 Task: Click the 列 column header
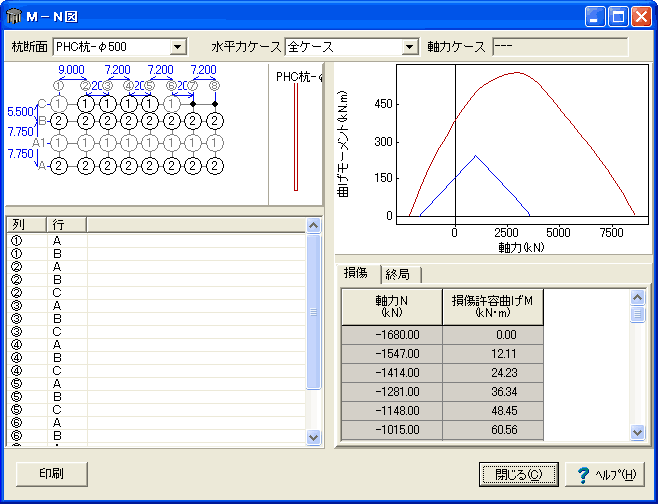[26, 225]
